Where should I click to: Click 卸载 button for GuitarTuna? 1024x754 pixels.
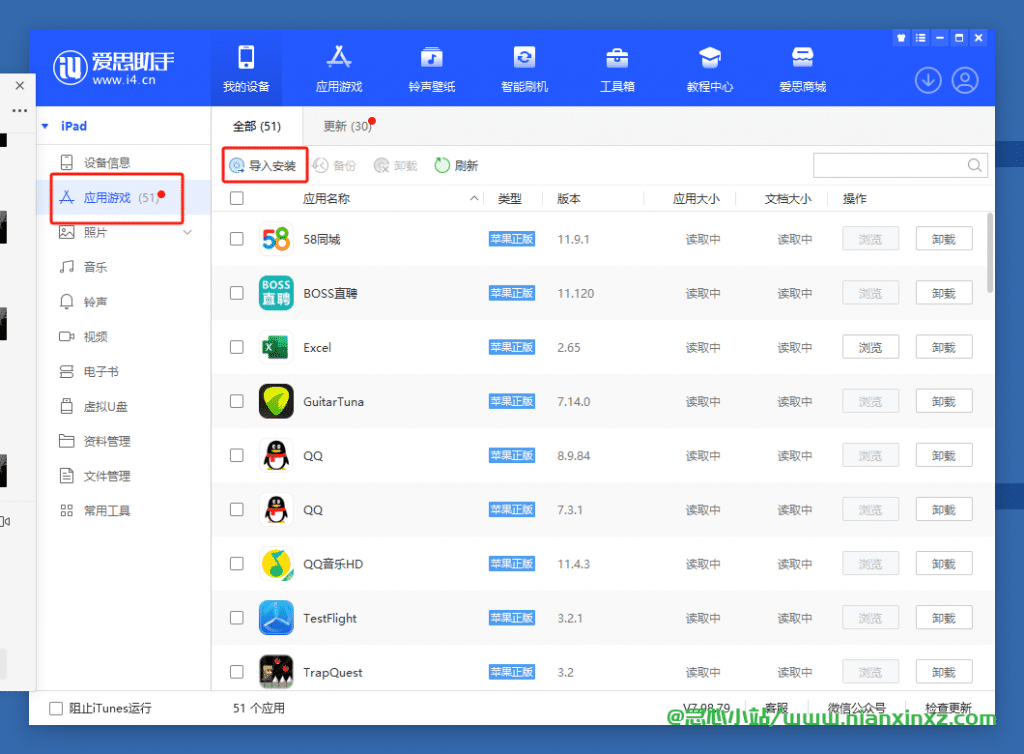coord(944,401)
